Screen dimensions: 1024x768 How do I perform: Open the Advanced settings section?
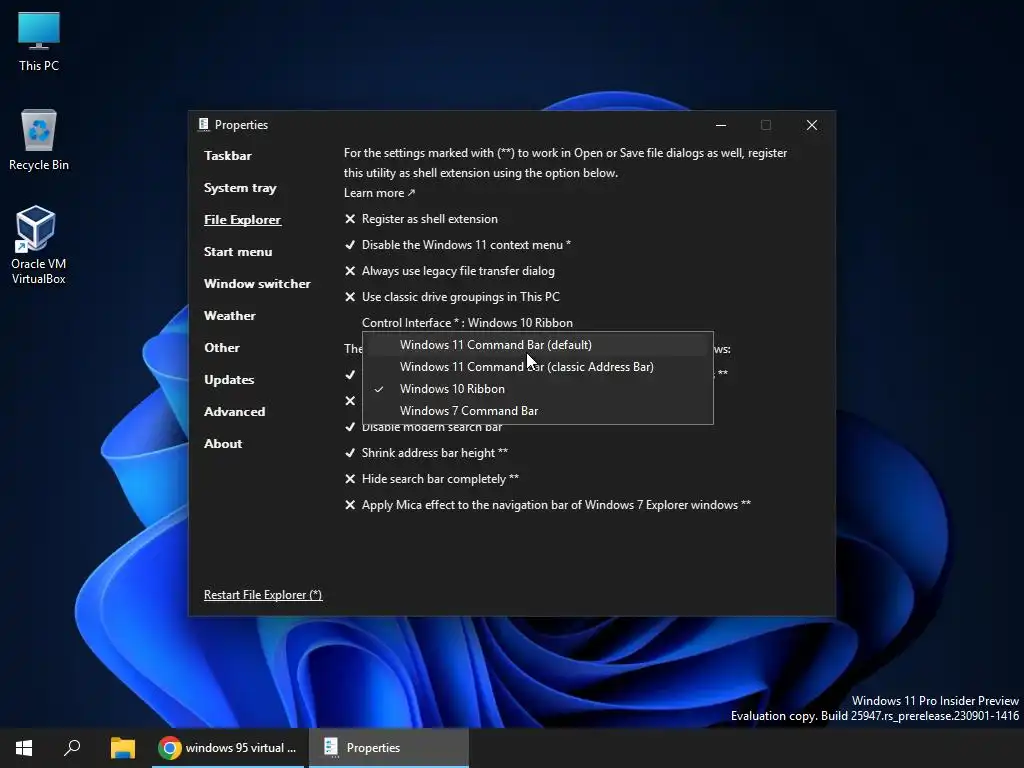click(234, 412)
